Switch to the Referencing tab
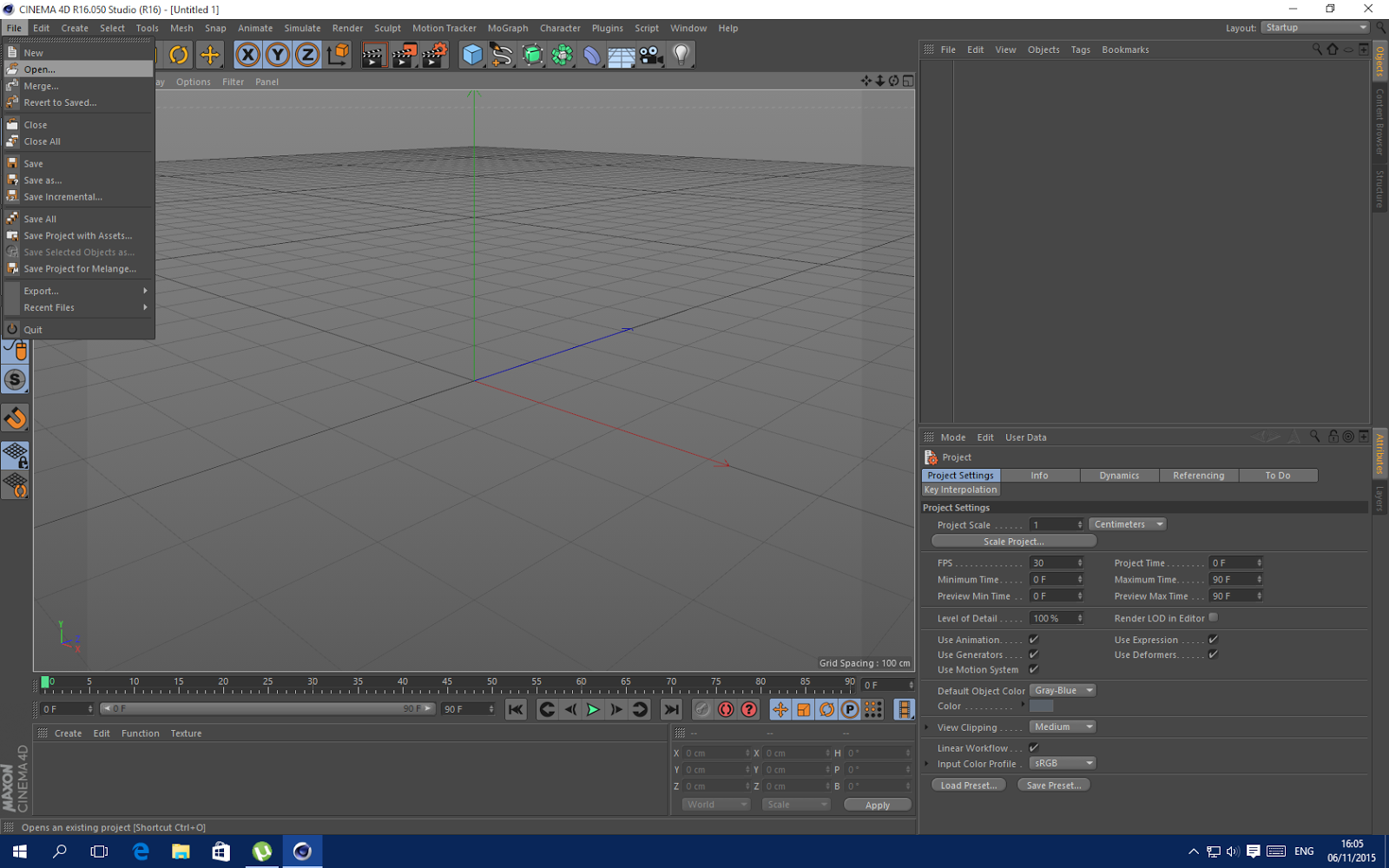This screenshot has width=1389, height=868. pyautogui.click(x=1199, y=476)
